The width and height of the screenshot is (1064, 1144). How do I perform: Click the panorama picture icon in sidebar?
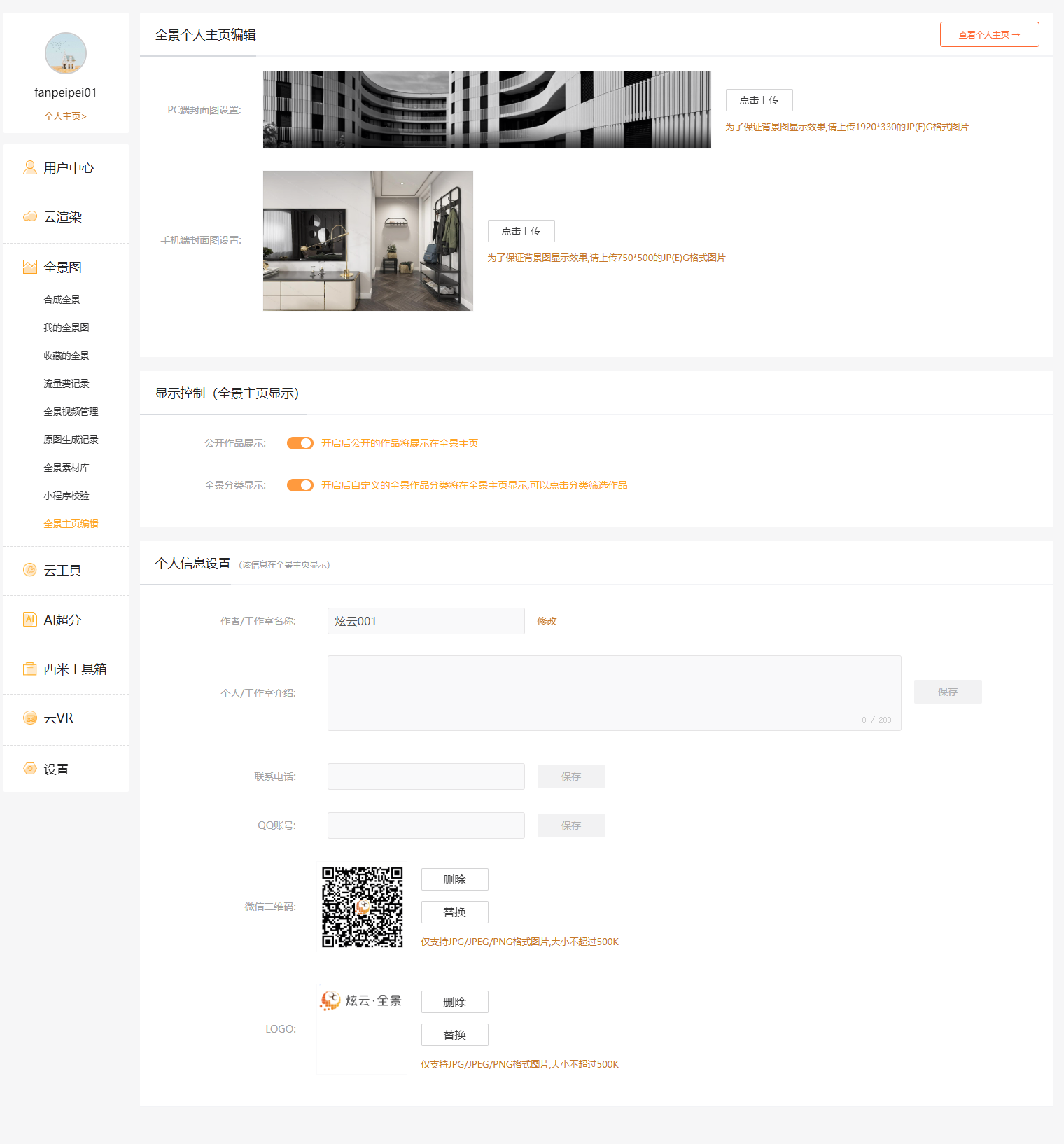pos(30,267)
